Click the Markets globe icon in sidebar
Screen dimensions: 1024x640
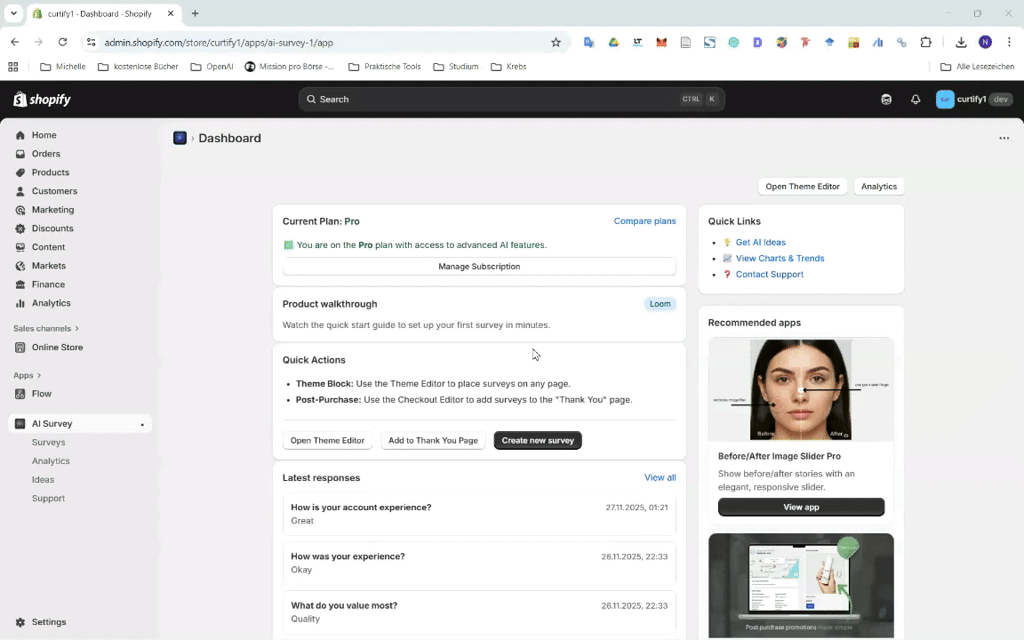point(22,265)
